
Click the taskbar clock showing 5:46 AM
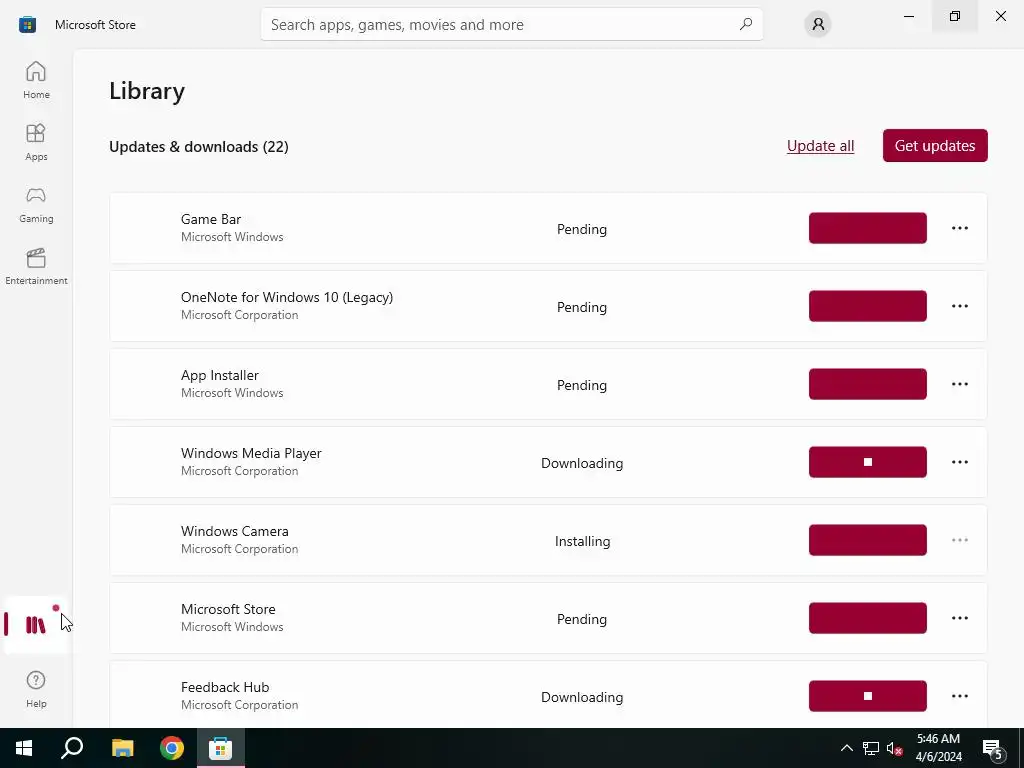(938, 748)
